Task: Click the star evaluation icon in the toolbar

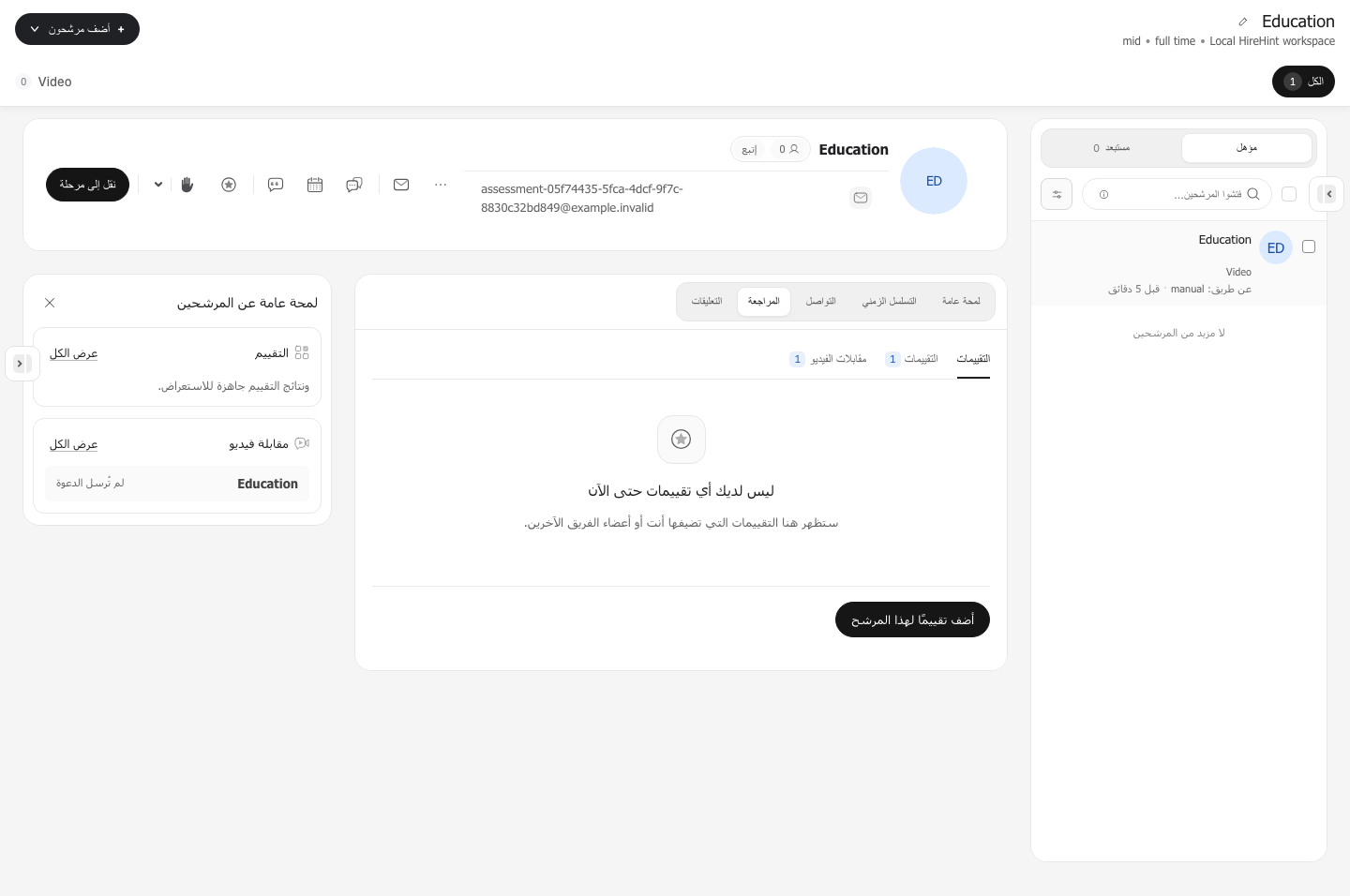Action: [x=229, y=185]
